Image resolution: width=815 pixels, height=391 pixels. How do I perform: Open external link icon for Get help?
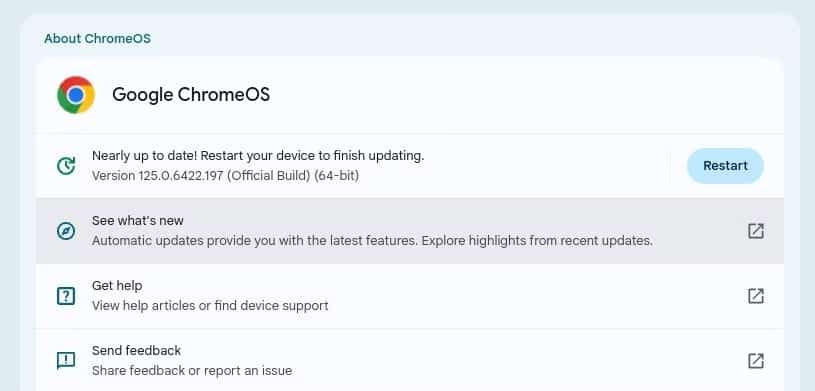(756, 296)
